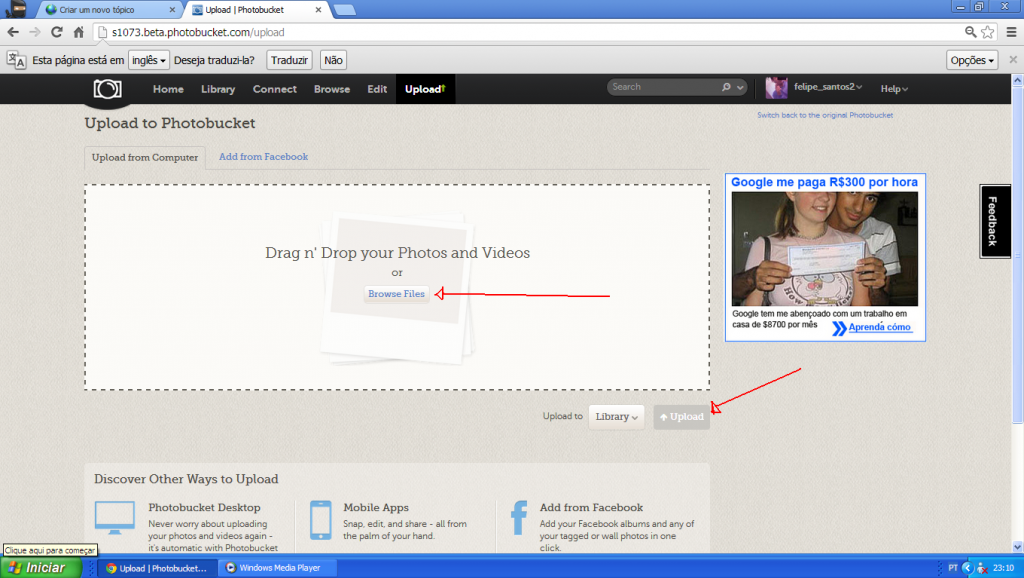Screen dimensions: 1024x578
Task: Click the translate language icon
Action: point(16,60)
